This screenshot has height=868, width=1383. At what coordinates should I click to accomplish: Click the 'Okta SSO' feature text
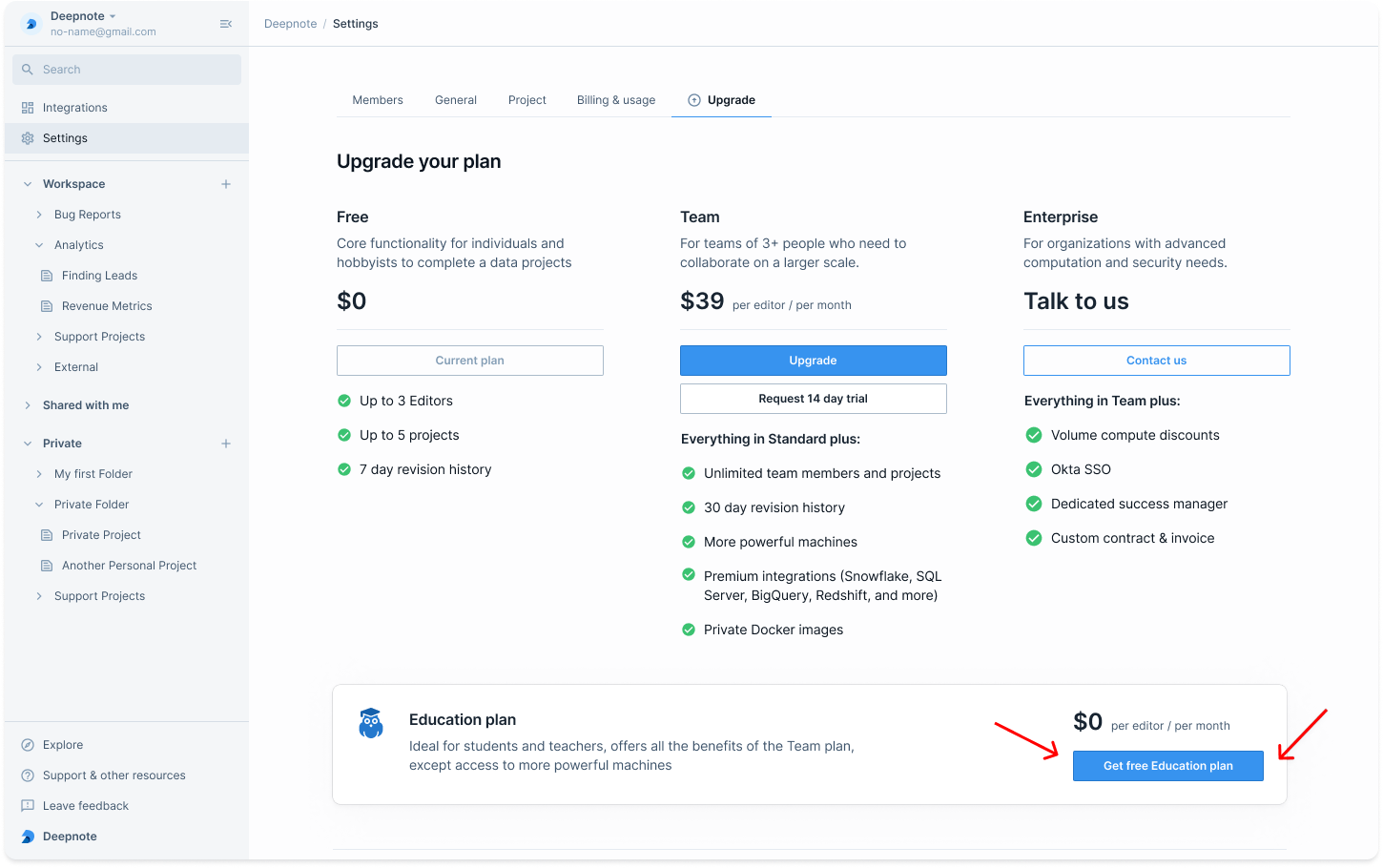pyautogui.click(x=1081, y=469)
